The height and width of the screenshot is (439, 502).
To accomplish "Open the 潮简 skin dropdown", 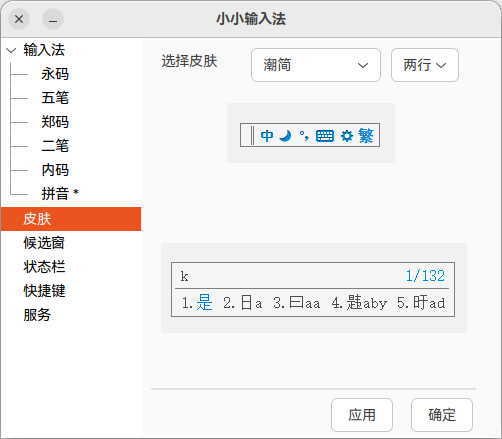I will (316, 65).
